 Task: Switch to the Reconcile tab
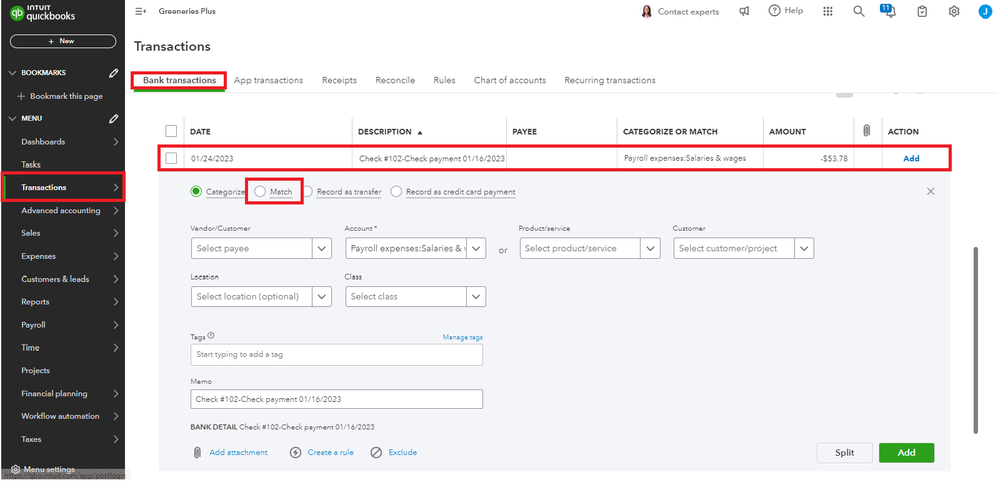click(x=395, y=80)
